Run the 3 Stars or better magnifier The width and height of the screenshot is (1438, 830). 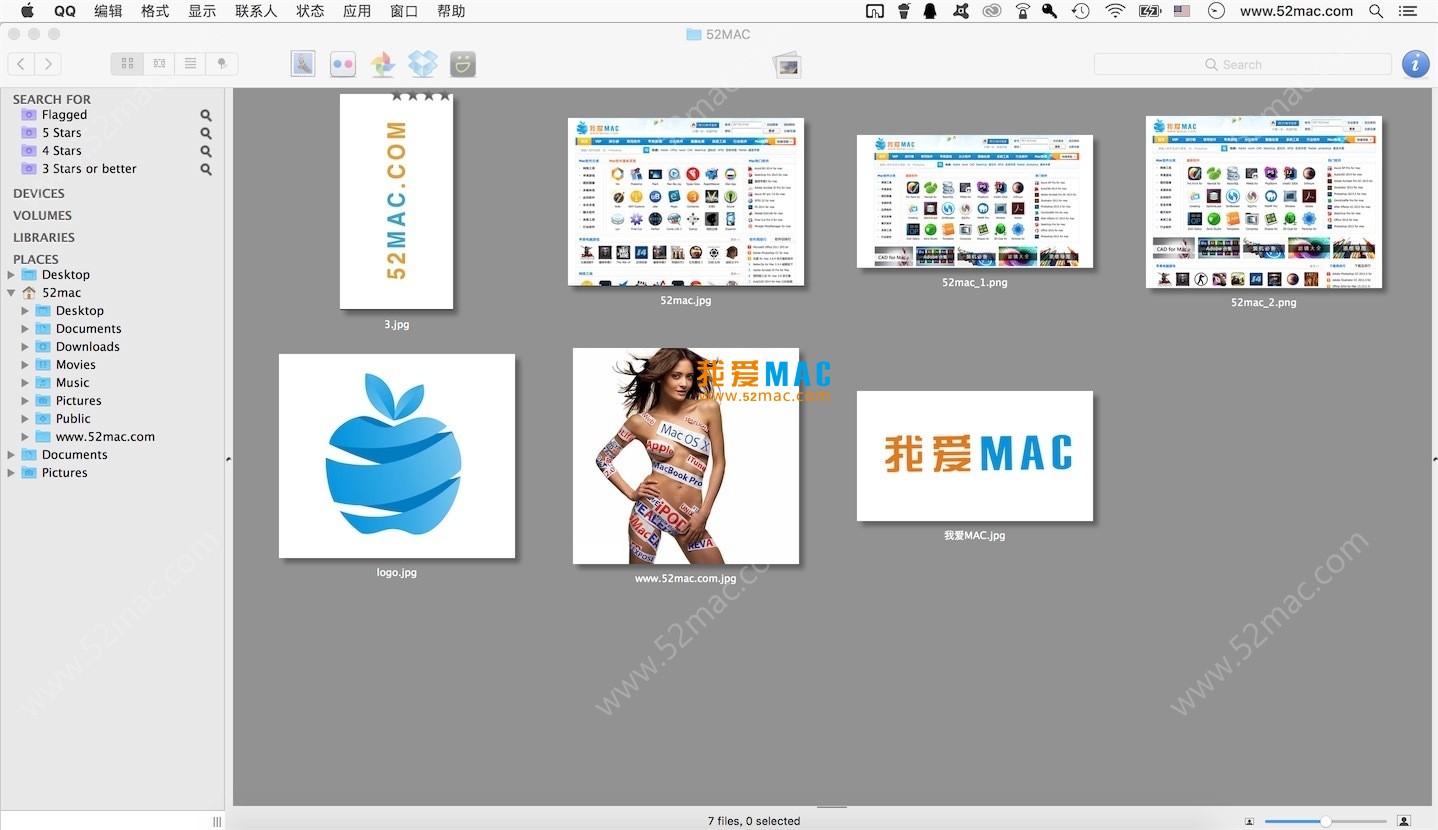[x=206, y=169]
